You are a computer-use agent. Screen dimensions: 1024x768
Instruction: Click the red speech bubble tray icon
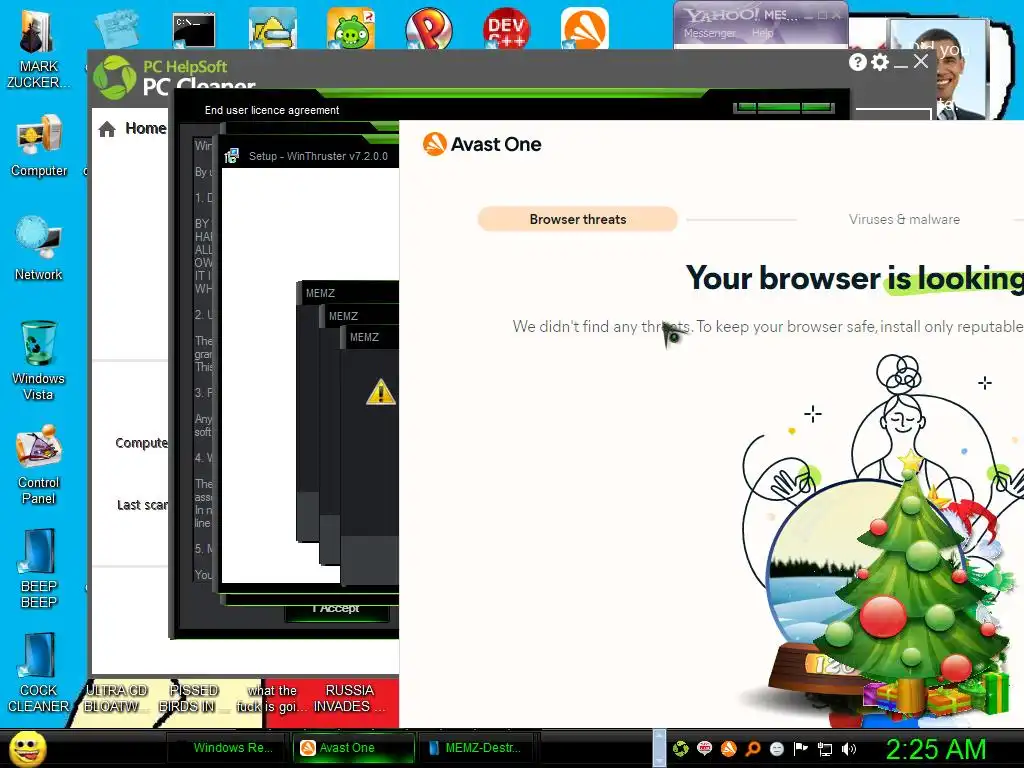[x=704, y=749]
